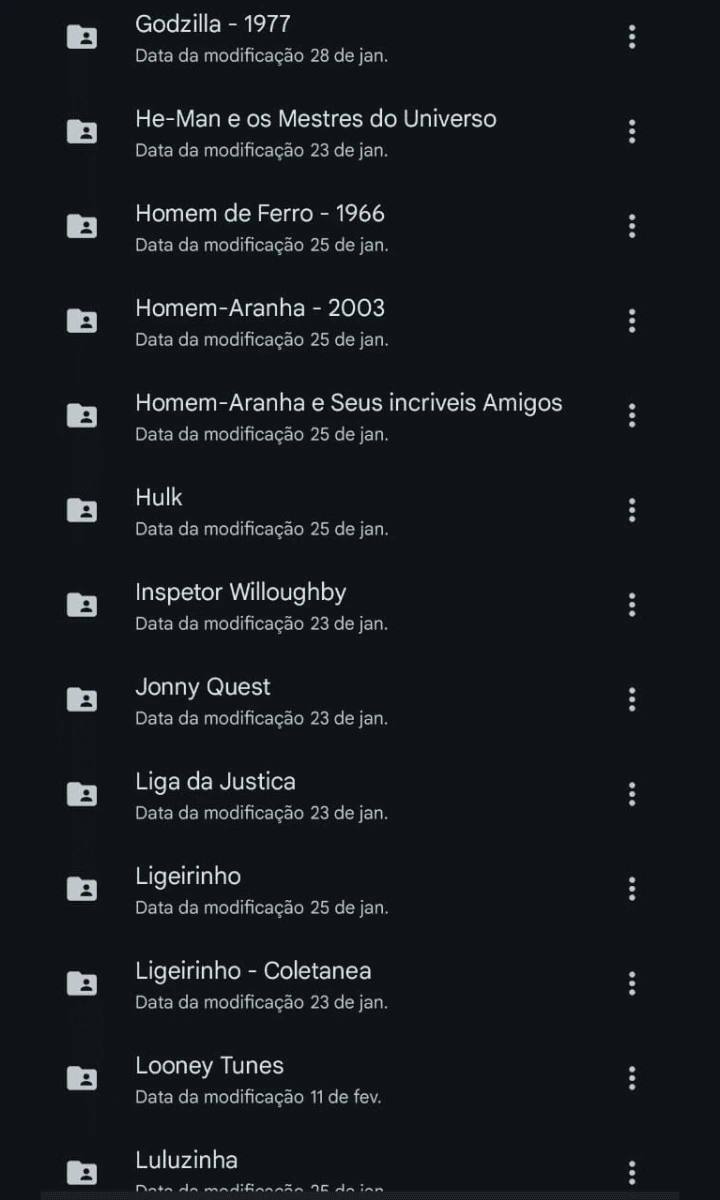
Task: Click the Liga da Justica shared folder icon
Action: [x=82, y=794]
